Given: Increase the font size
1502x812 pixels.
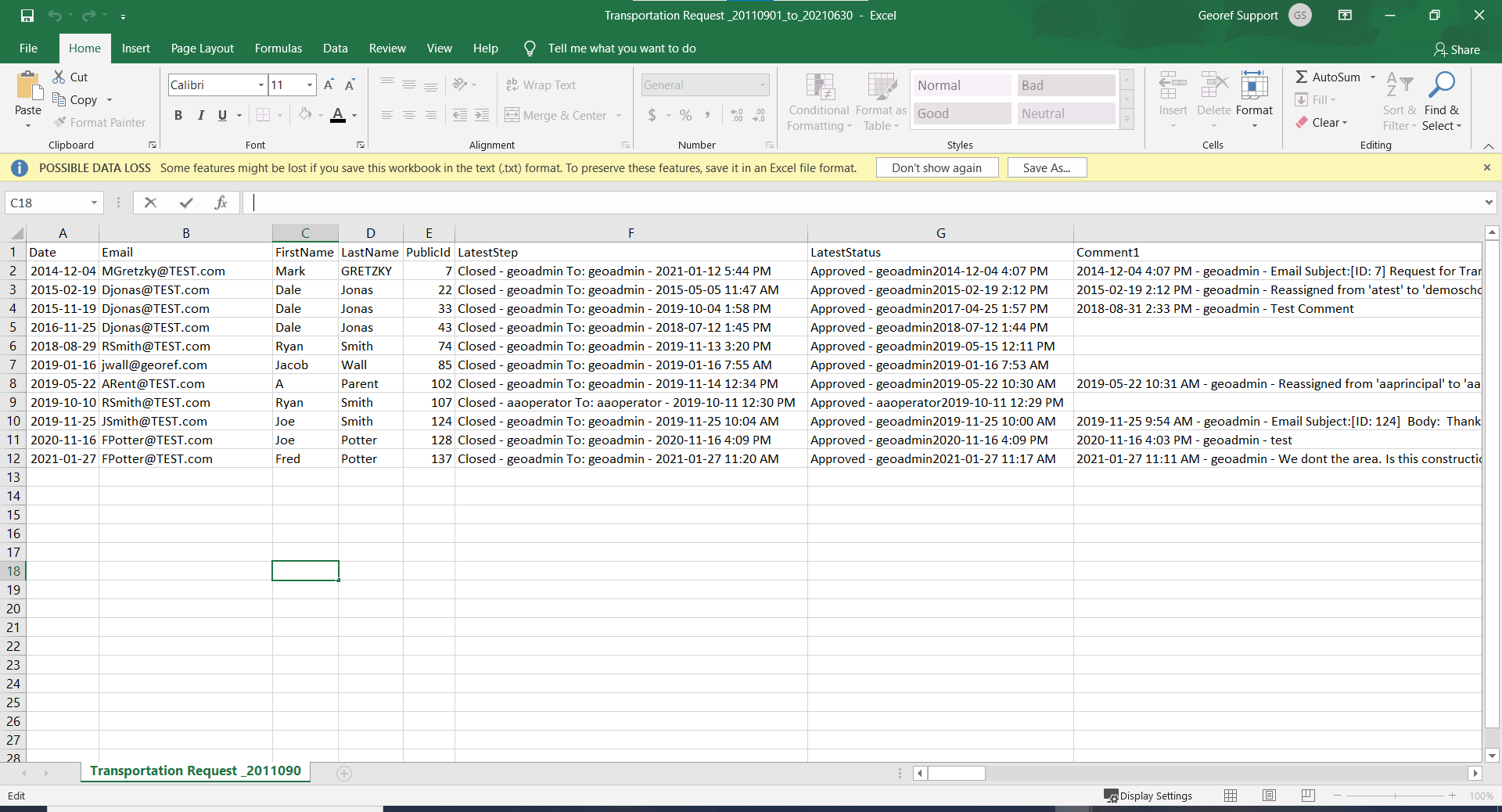Looking at the screenshot, I should [x=329, y=84].
